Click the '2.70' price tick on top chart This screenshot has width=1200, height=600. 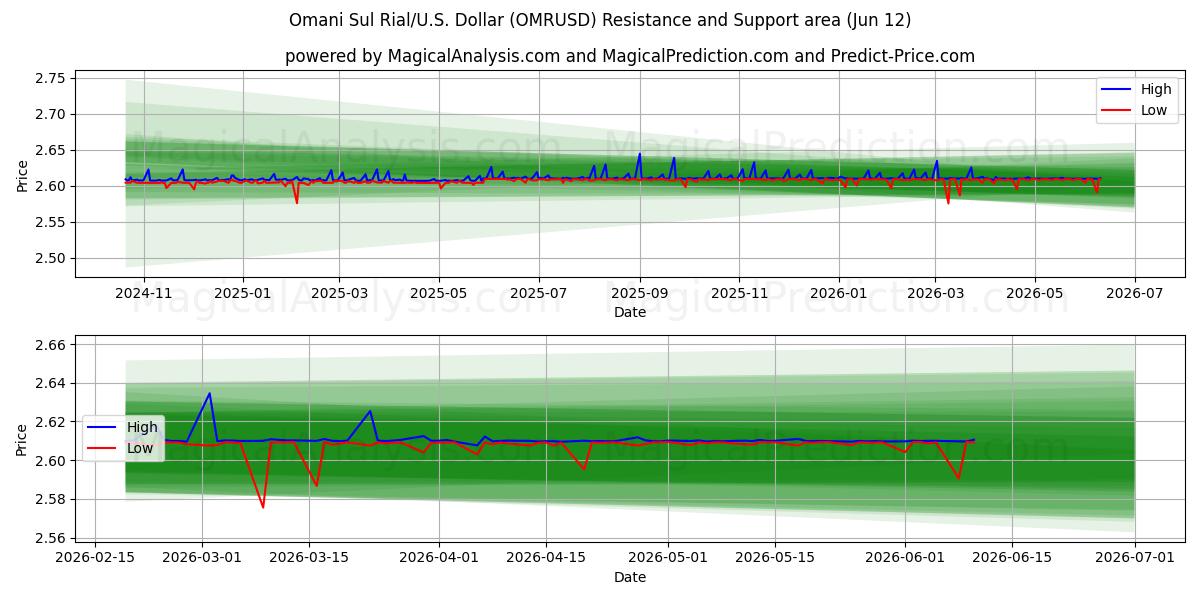point(52,114)
